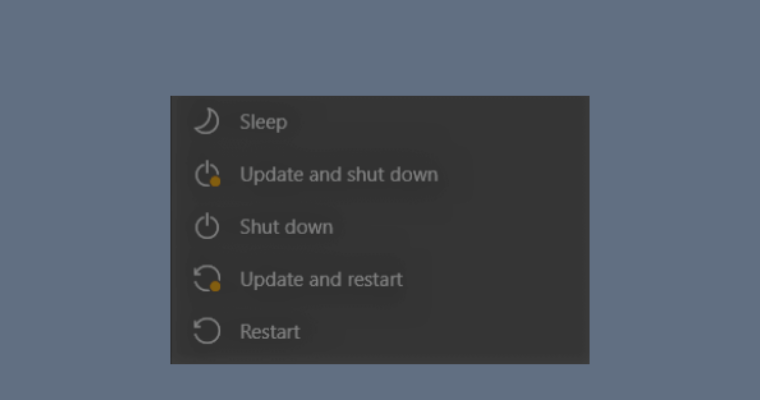Viewport: 760px width, 400px height.
Task: Select the Restart text label
Action: tap(270, 331)
